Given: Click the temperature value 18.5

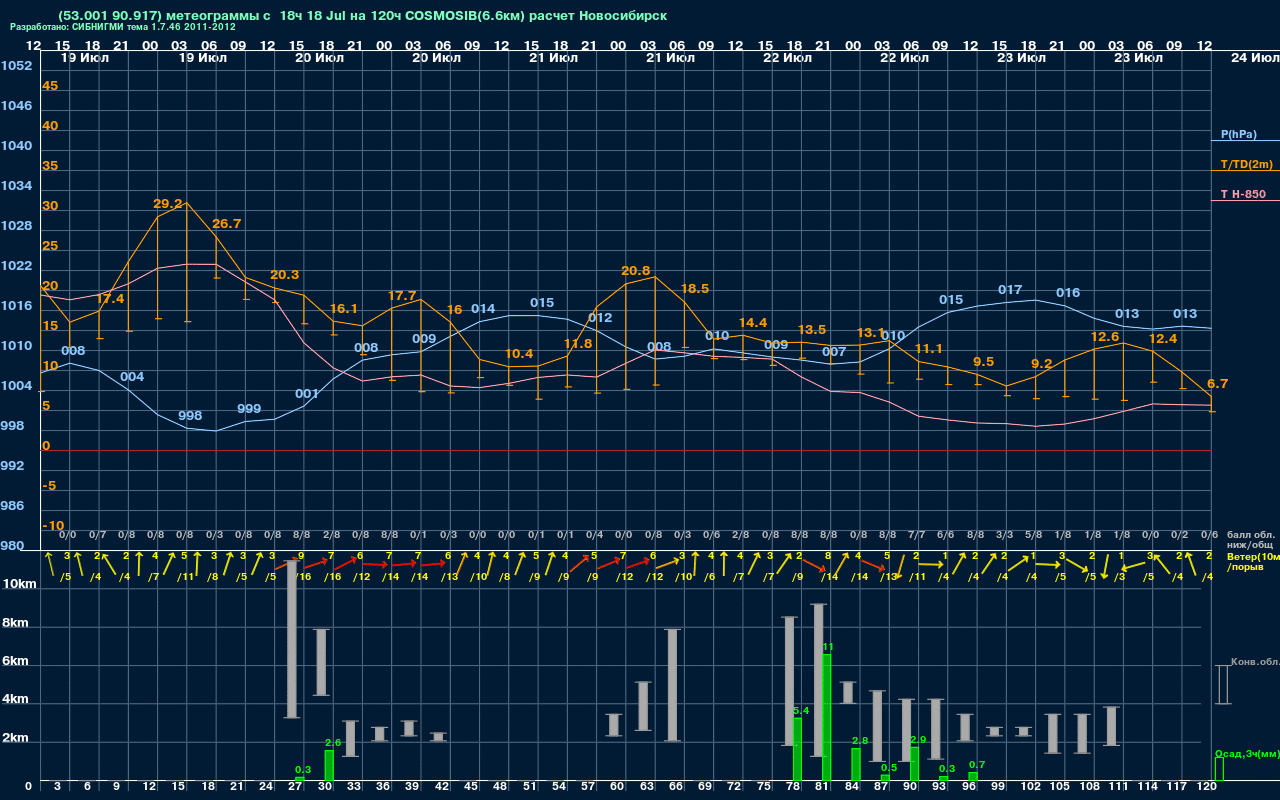Looking at the screenshot, I should pyautogui.click(x=695, y=289).
